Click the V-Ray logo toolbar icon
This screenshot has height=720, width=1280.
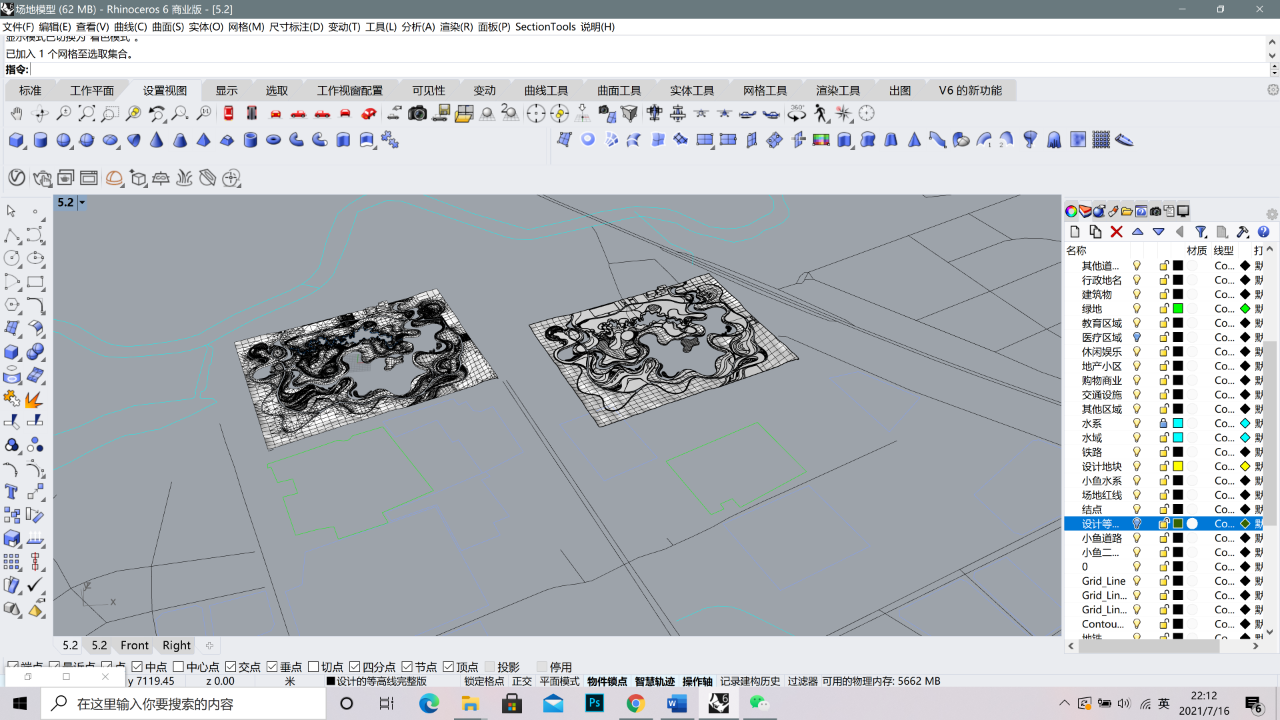click(17, 178)
